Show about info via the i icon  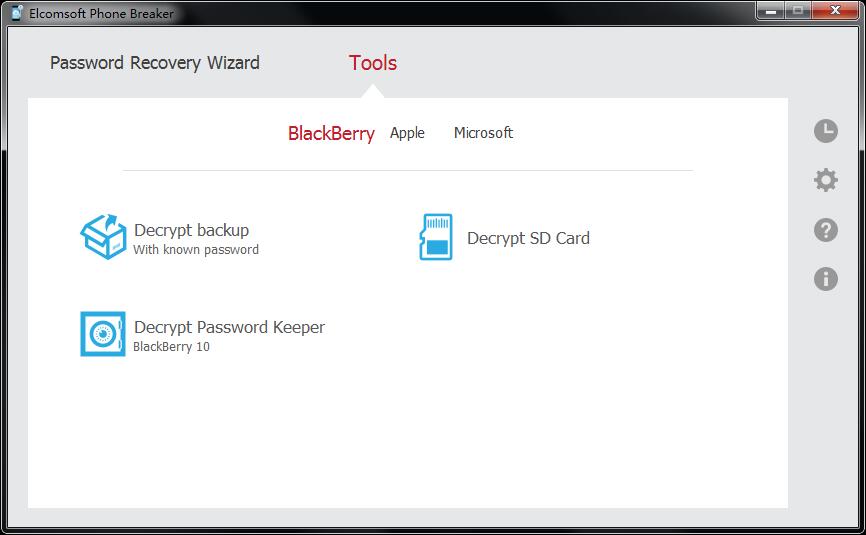coord(826,279)
